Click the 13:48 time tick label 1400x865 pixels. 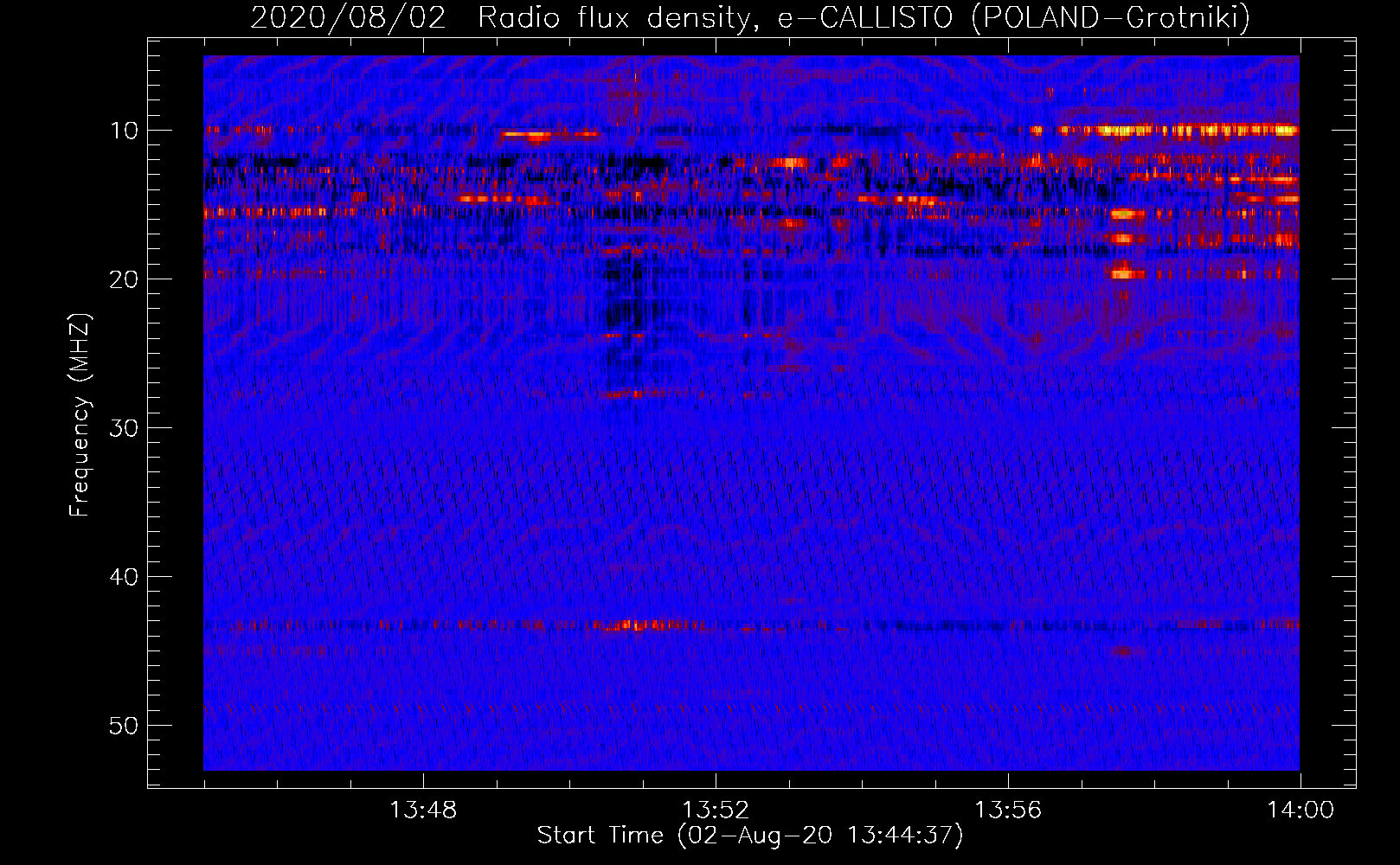(423, 811)
